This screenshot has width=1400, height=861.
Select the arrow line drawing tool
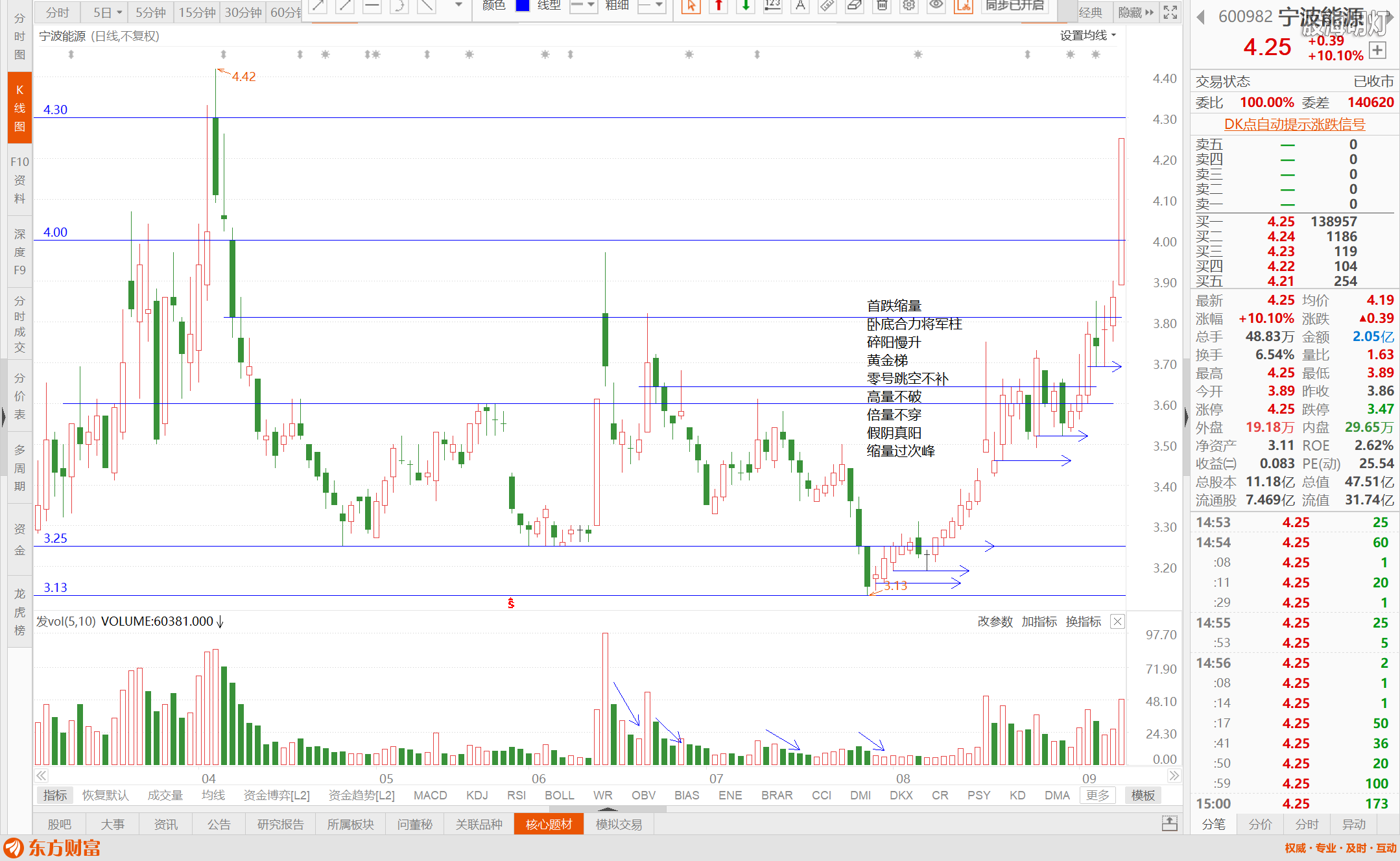coord(318,6)
